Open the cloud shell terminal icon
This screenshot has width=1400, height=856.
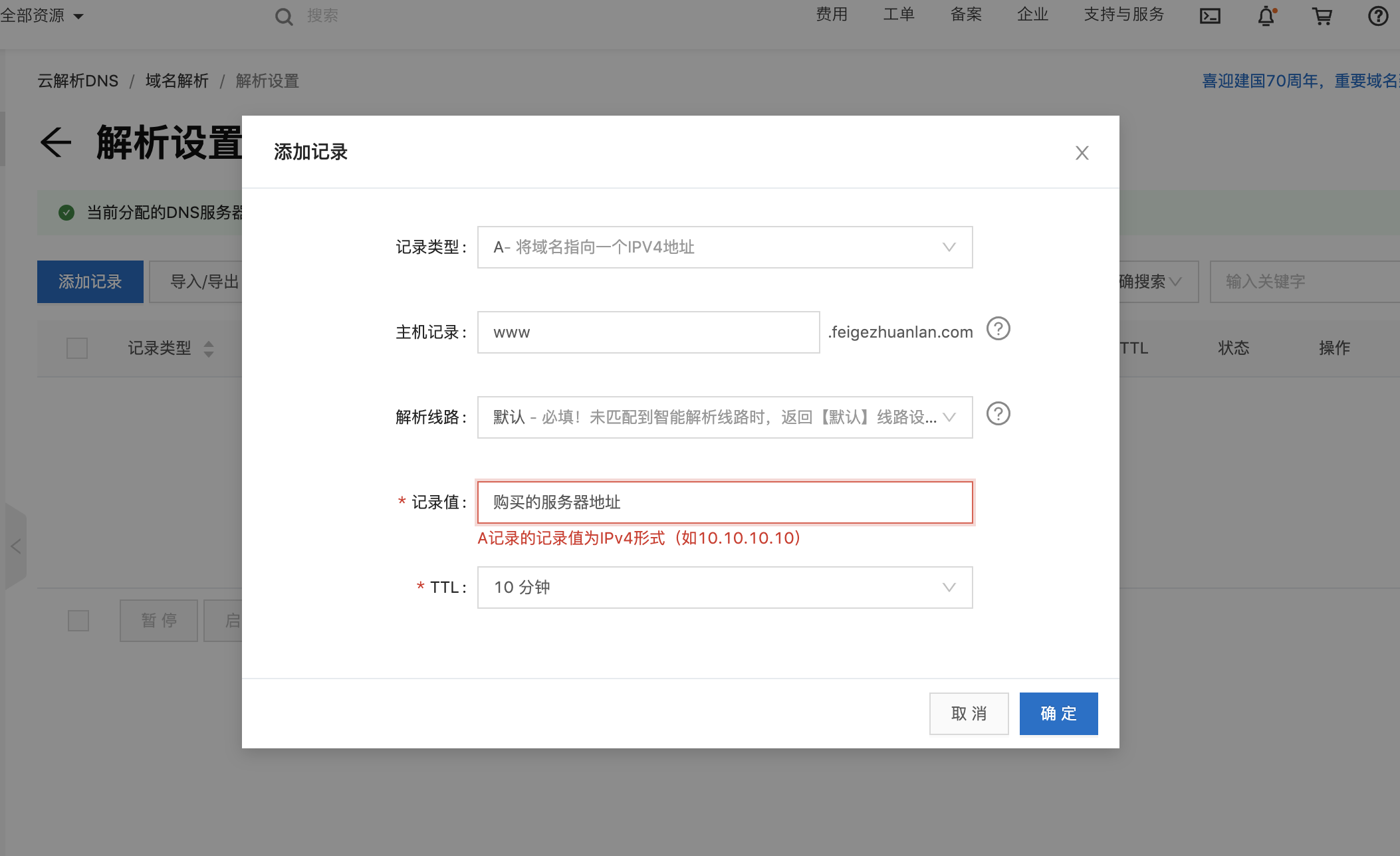tap(1211, 16)
